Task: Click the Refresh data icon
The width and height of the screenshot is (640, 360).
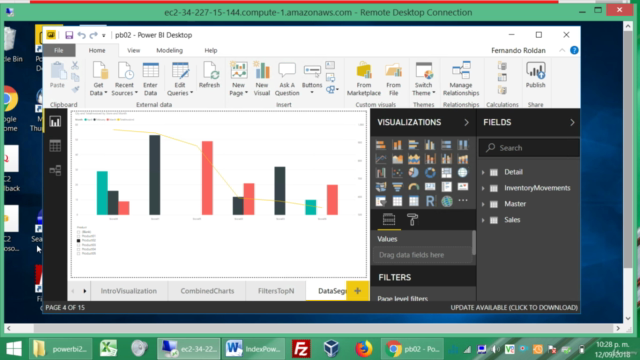Action: tap(209, 75)
